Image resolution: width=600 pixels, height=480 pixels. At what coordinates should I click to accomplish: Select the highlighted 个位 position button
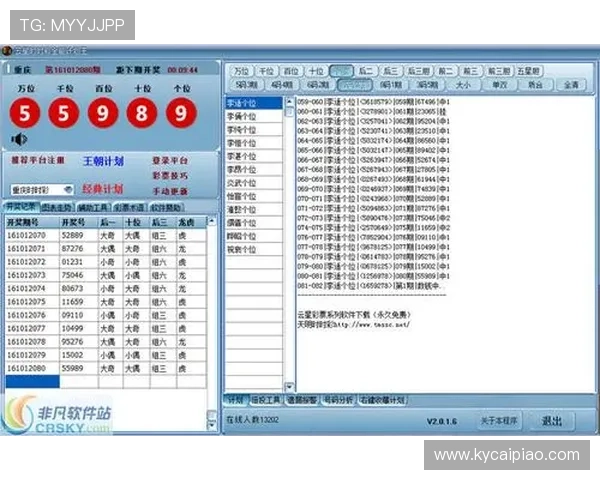point(341,71)
